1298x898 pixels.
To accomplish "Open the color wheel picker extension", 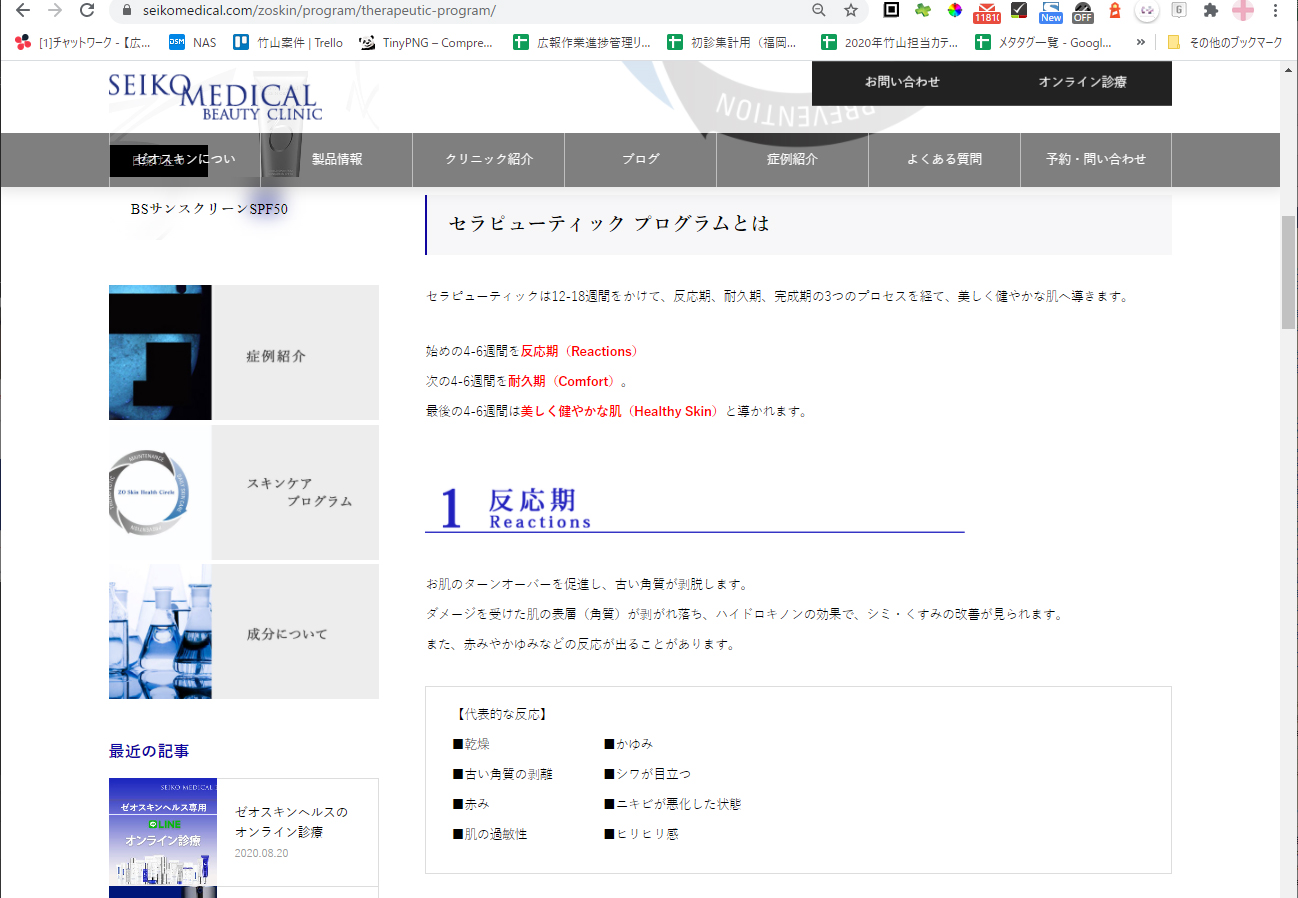I will pos(955,10).
